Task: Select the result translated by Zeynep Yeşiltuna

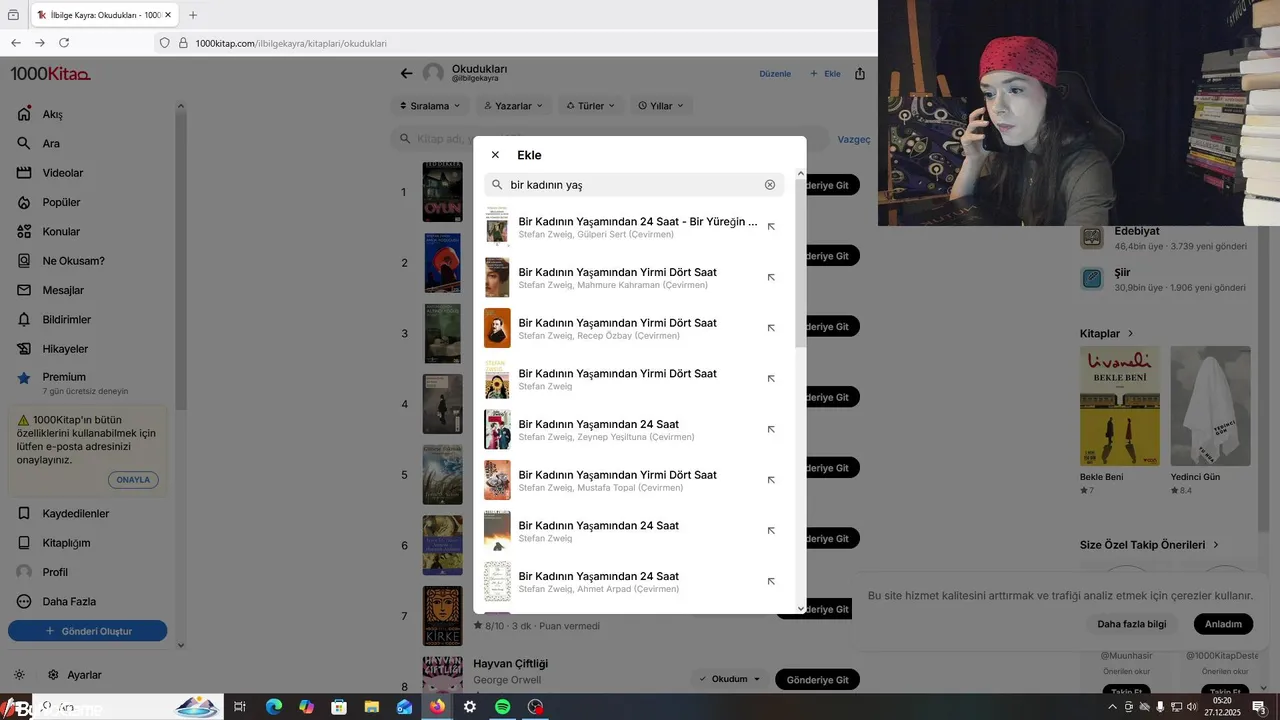Action: point(634,430)
